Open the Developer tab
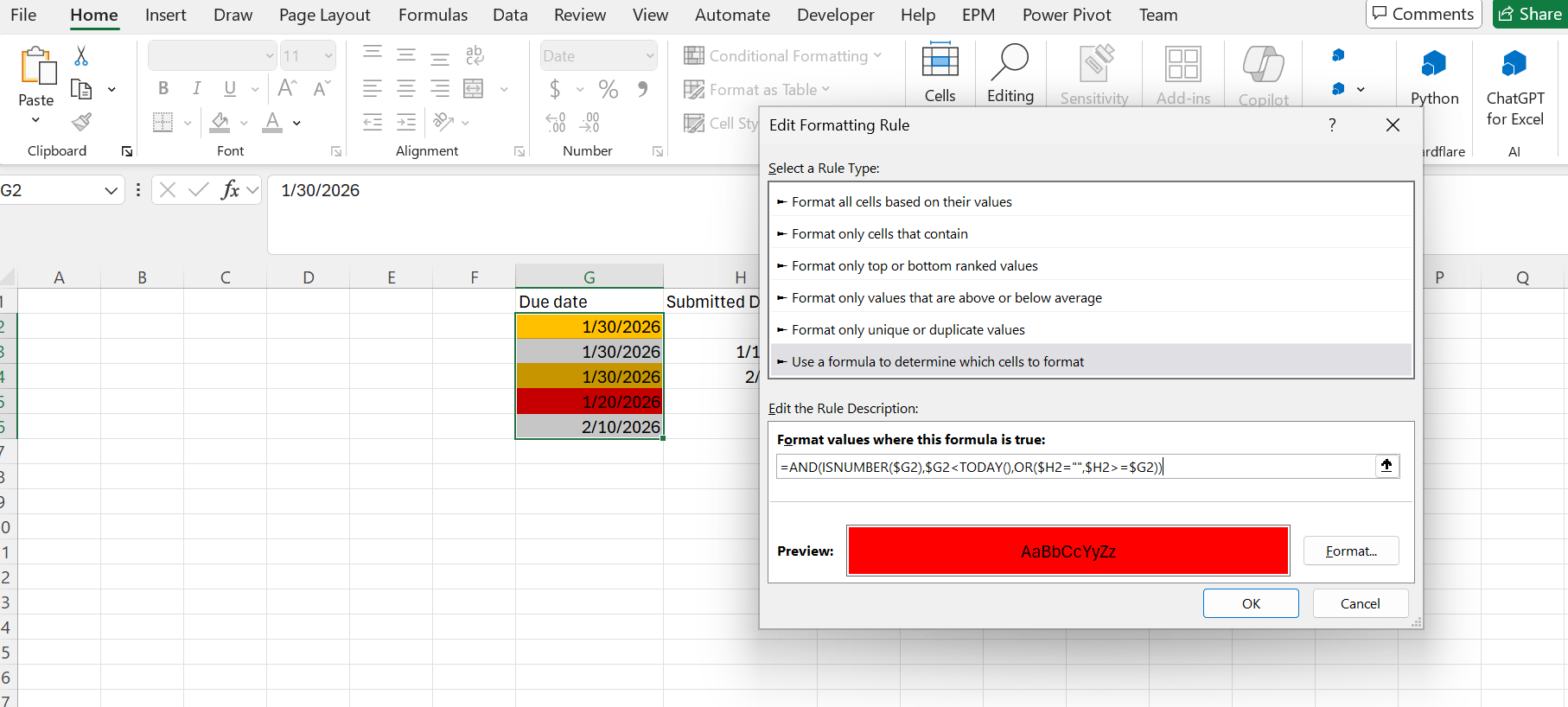This screenshot has width=1568, height=707. [835, 15]
